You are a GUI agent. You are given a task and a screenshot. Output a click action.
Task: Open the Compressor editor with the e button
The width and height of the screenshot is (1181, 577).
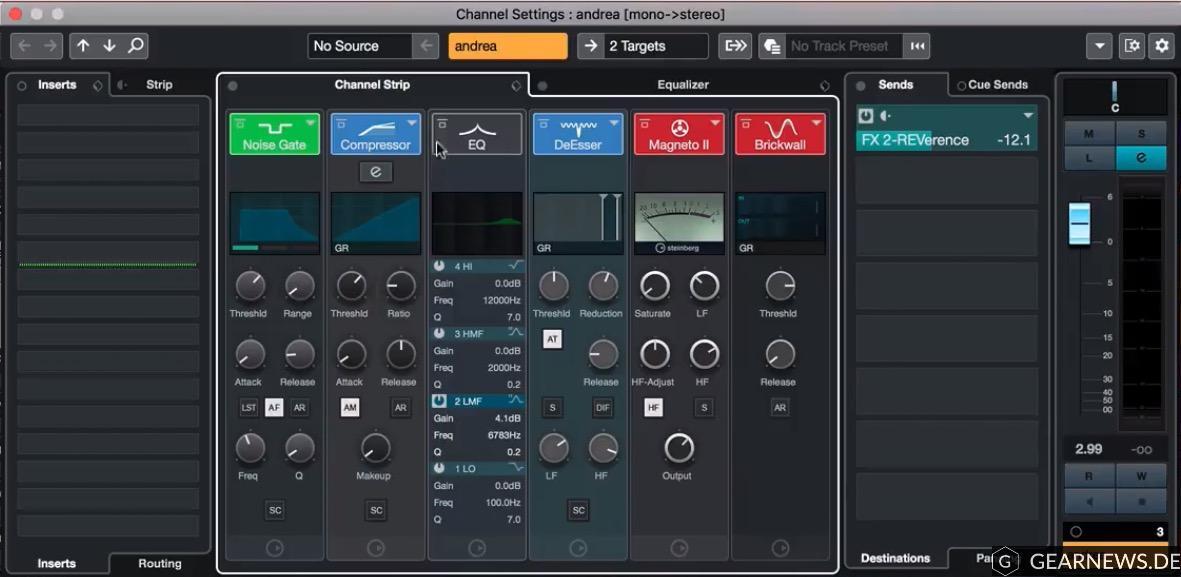pyautogui.click(x=376, y=172)
